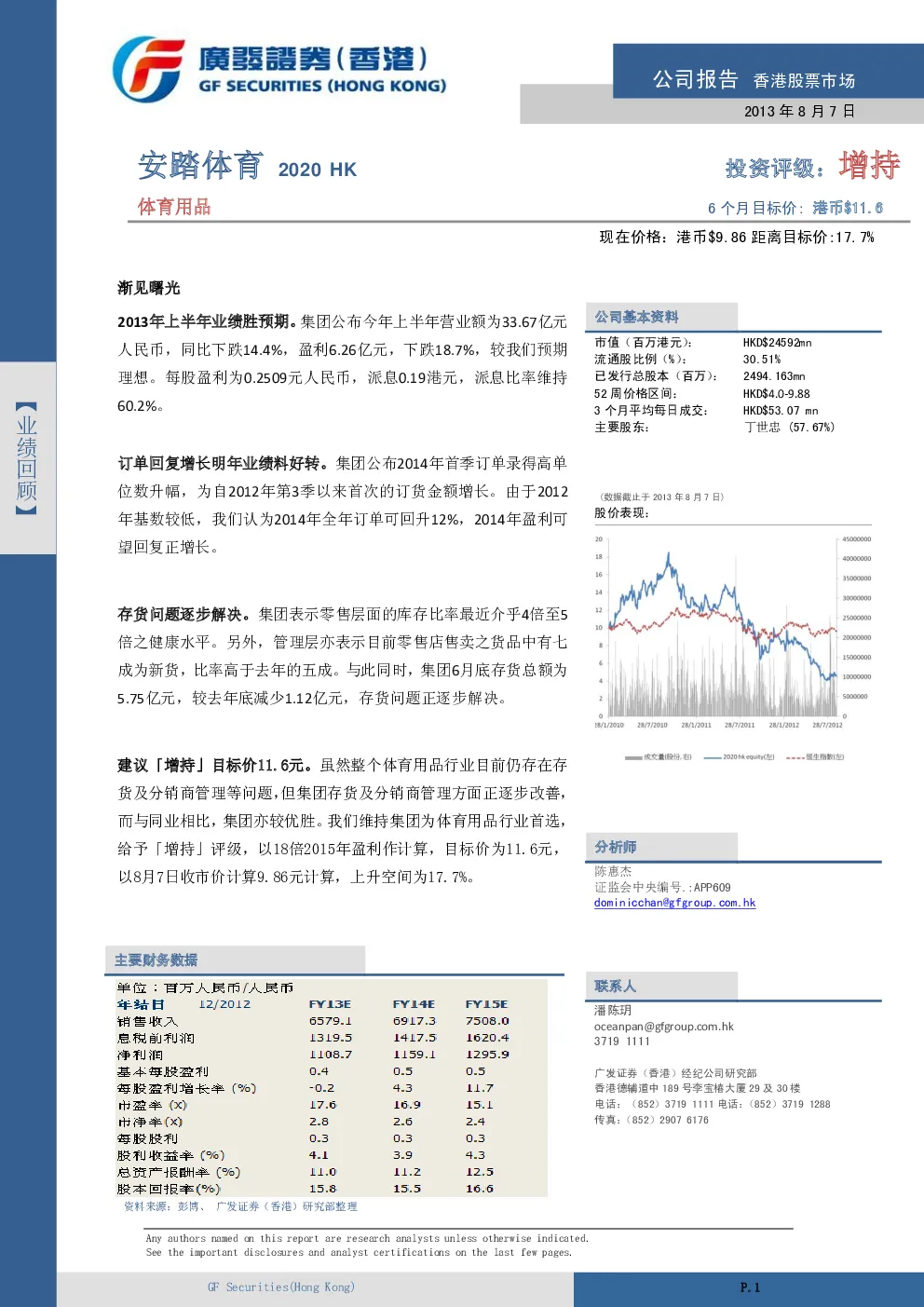Click the contact name 潘陈玥

point(613,1011)
